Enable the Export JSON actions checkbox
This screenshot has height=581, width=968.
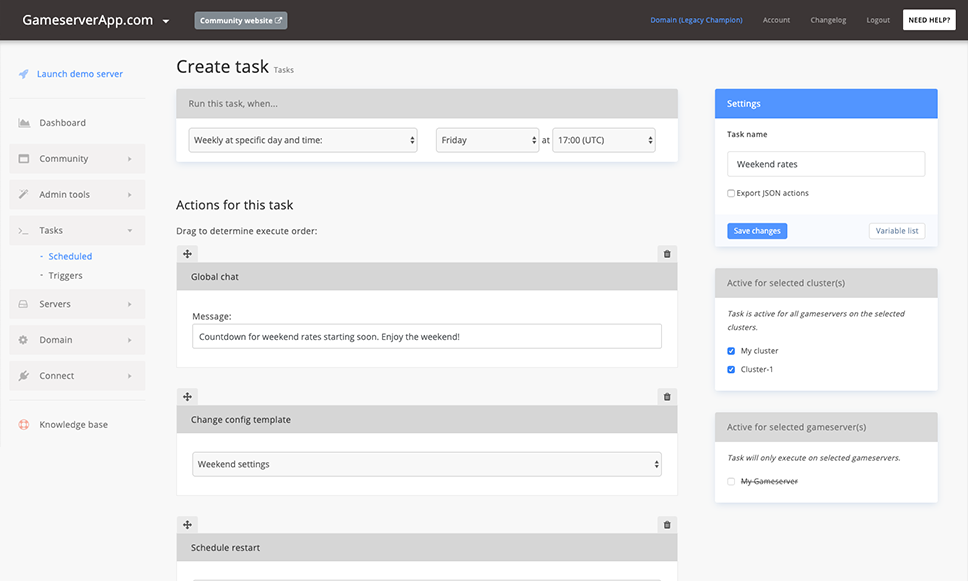tap(731, 193)
